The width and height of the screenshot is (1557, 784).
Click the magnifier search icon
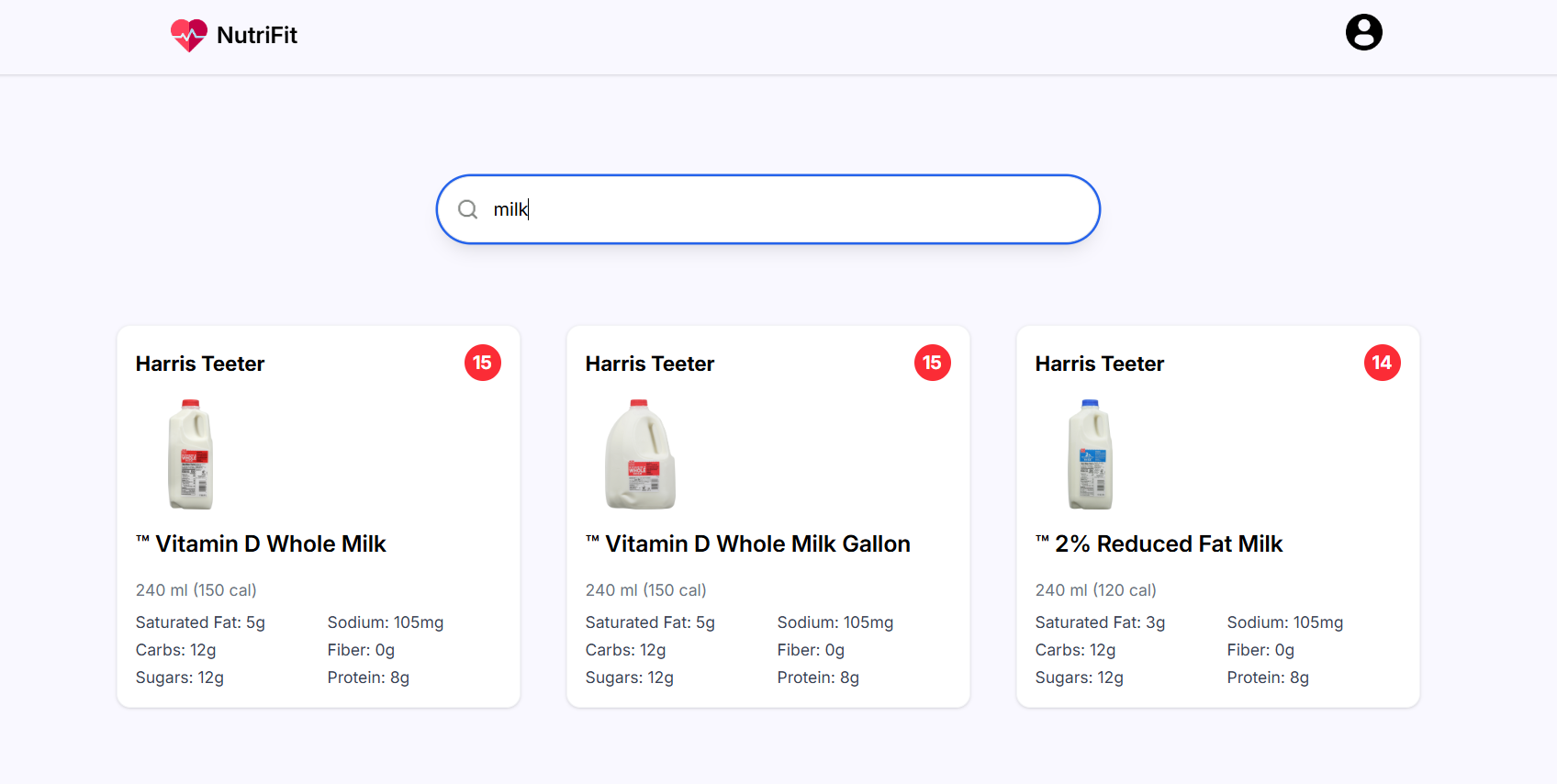(468, 209)
